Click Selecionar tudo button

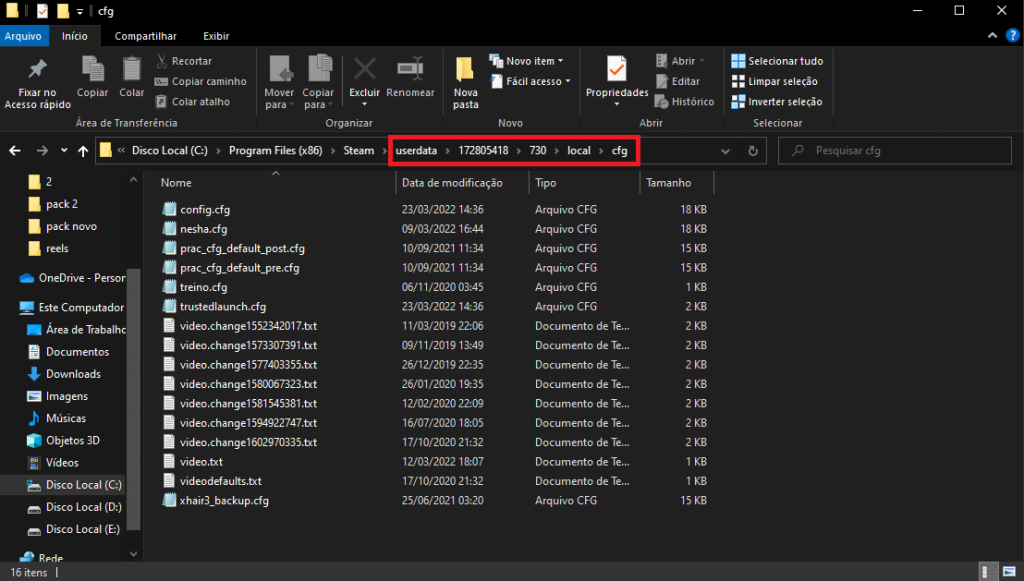777,61
